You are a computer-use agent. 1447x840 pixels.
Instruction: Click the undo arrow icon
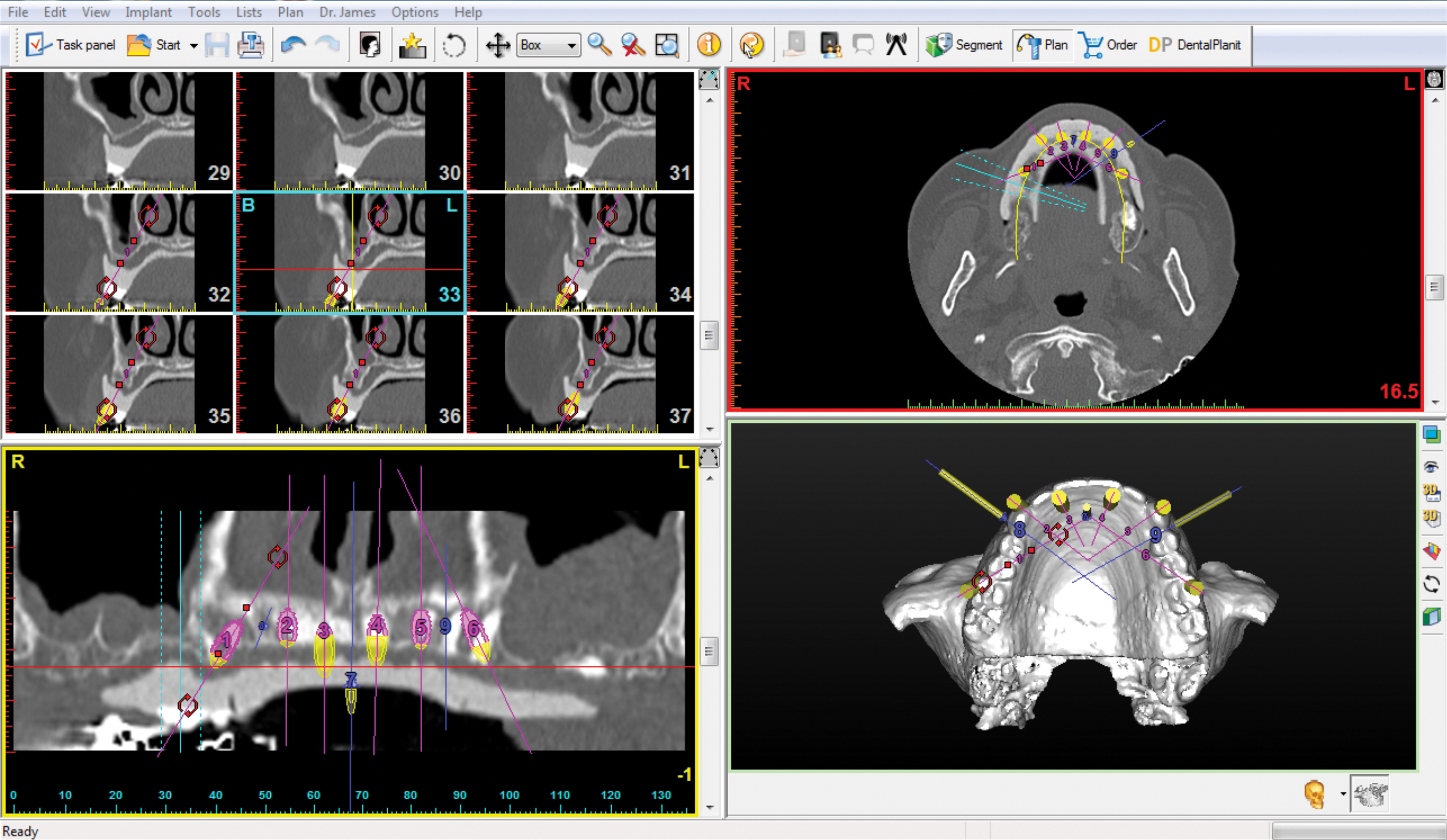pos(293,45)
